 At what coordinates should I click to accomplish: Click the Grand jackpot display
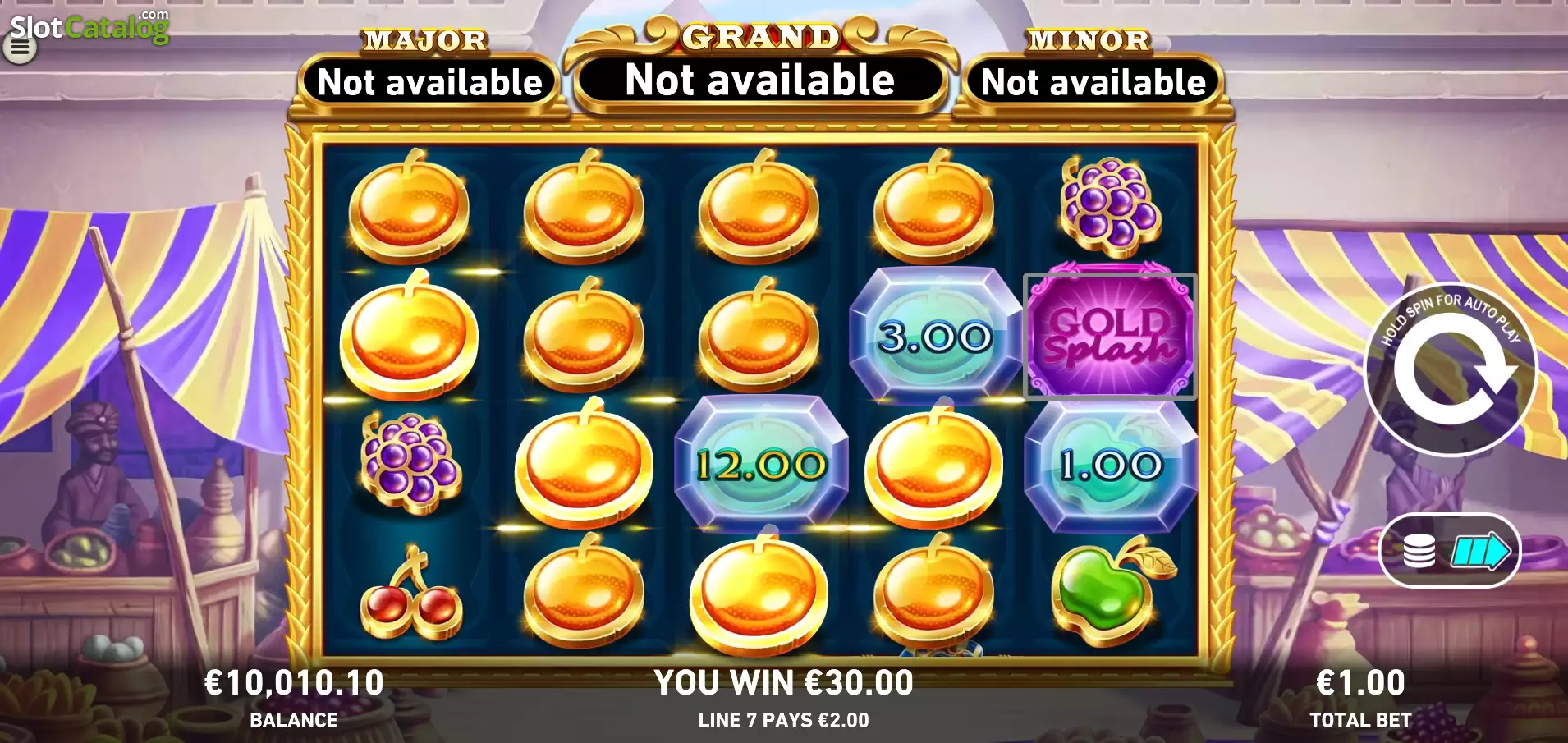click(760, 80)
